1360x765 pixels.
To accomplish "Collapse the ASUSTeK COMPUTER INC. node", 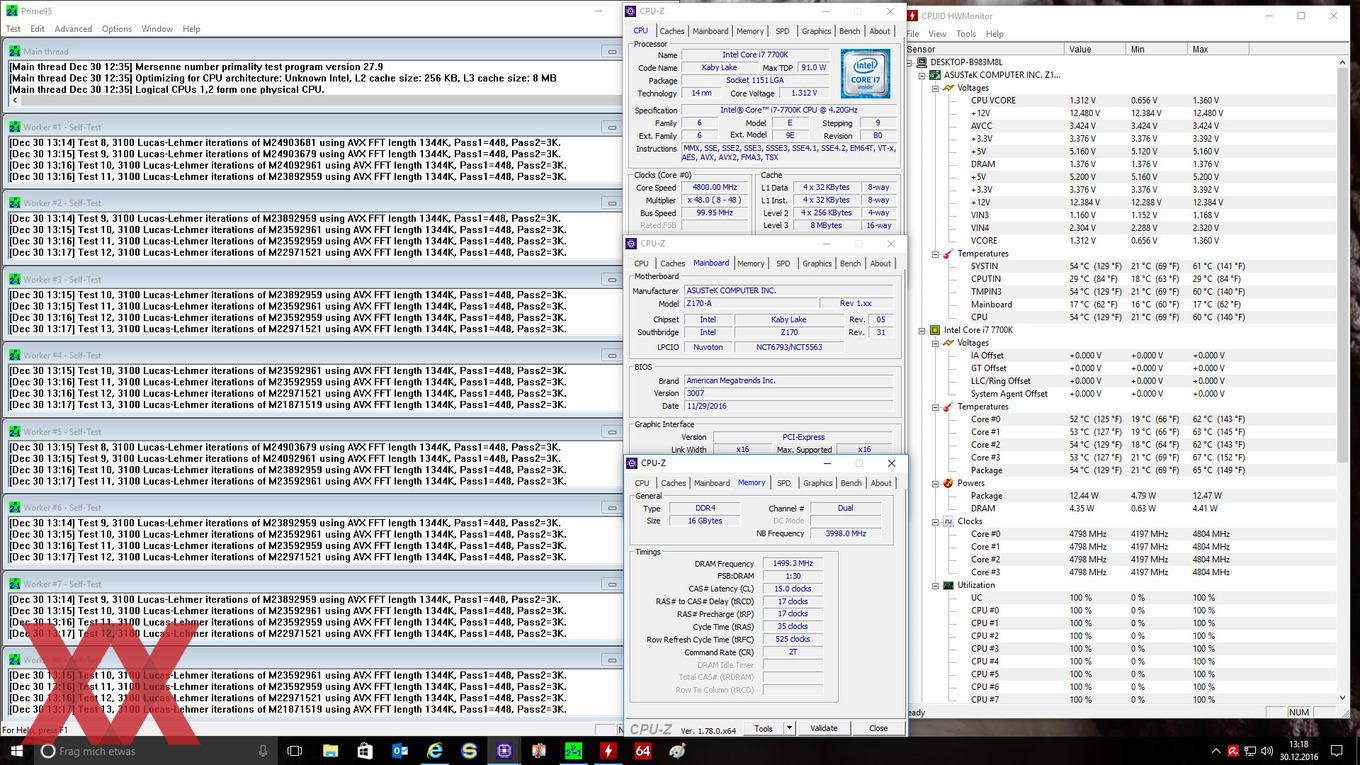I will point(923,75).
